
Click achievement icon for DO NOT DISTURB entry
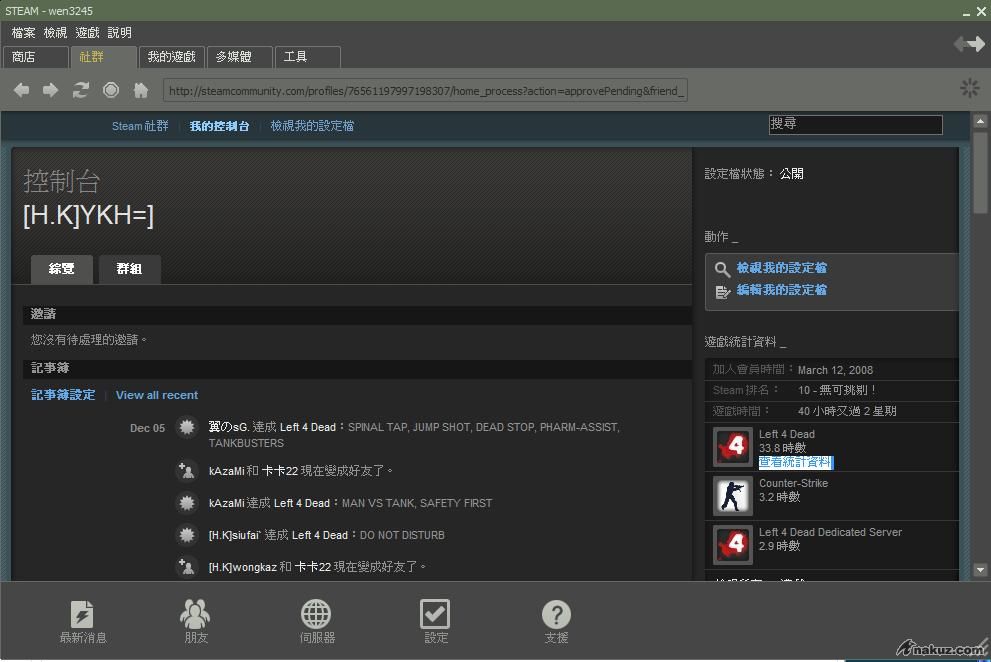[x=186, y=535]
